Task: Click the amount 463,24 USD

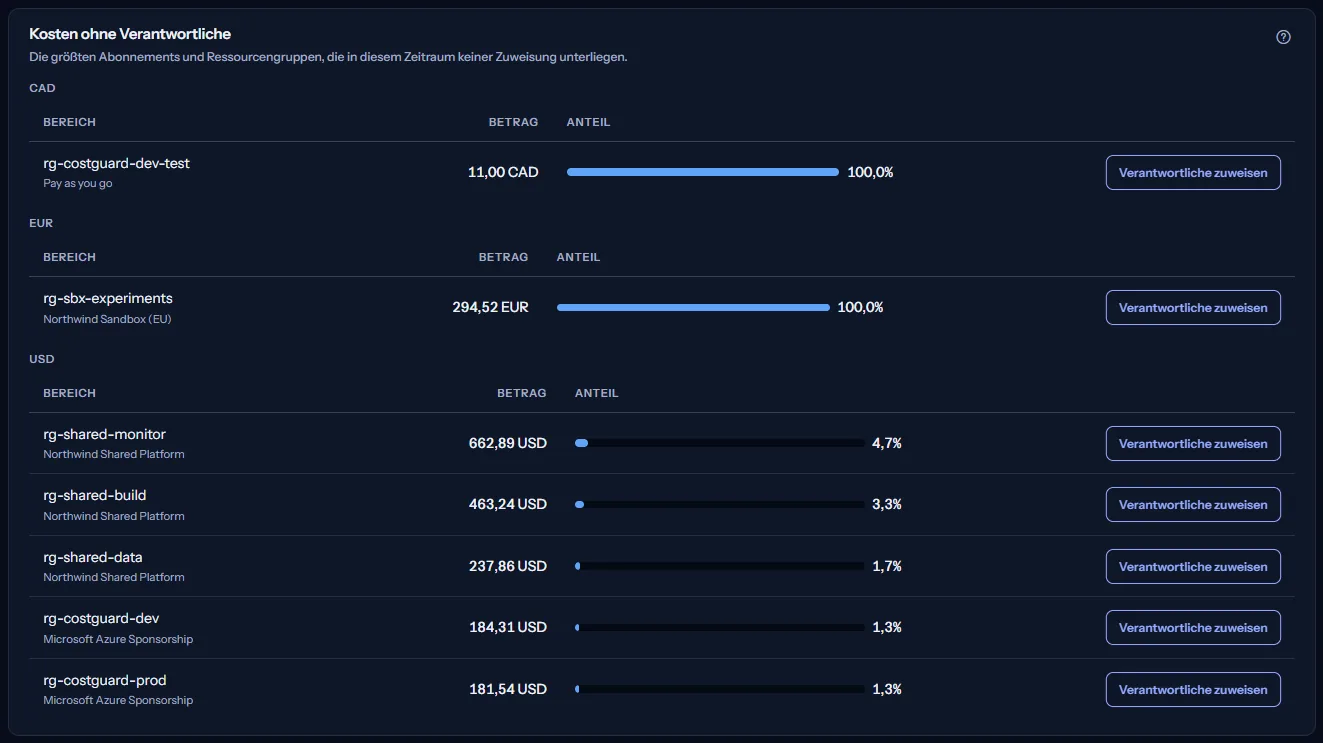Action: tap(508, 505)
